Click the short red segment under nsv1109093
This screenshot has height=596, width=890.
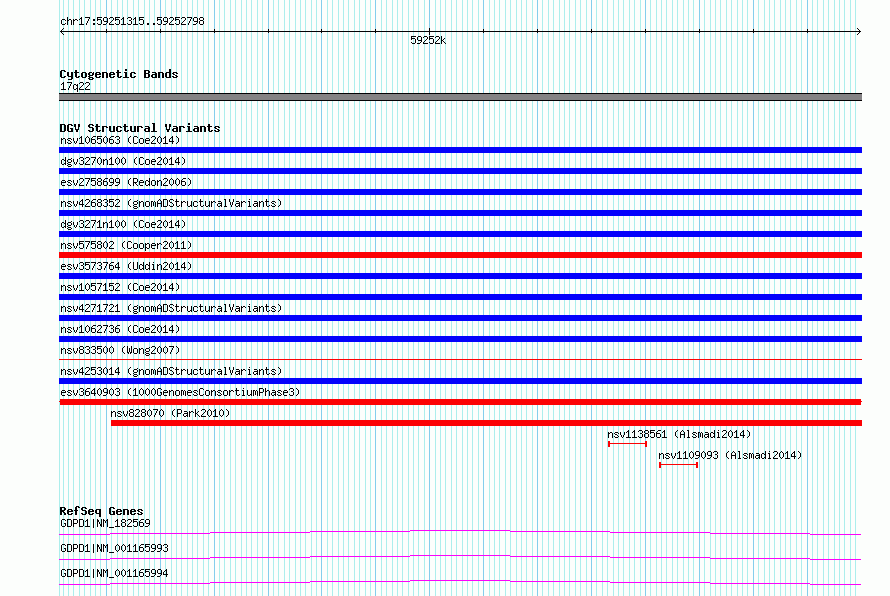678,465
